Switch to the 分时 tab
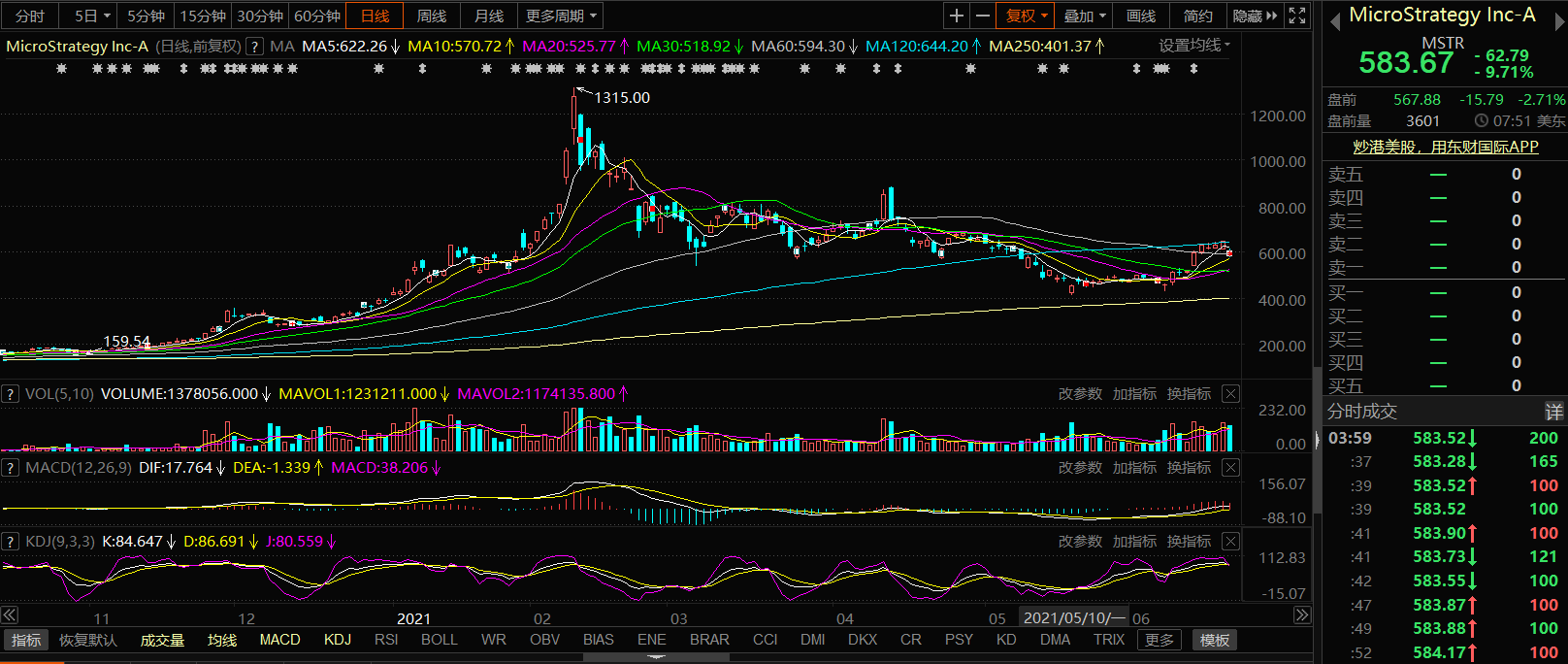Screen dimensions: 1568x664 [x=30, y=16]
